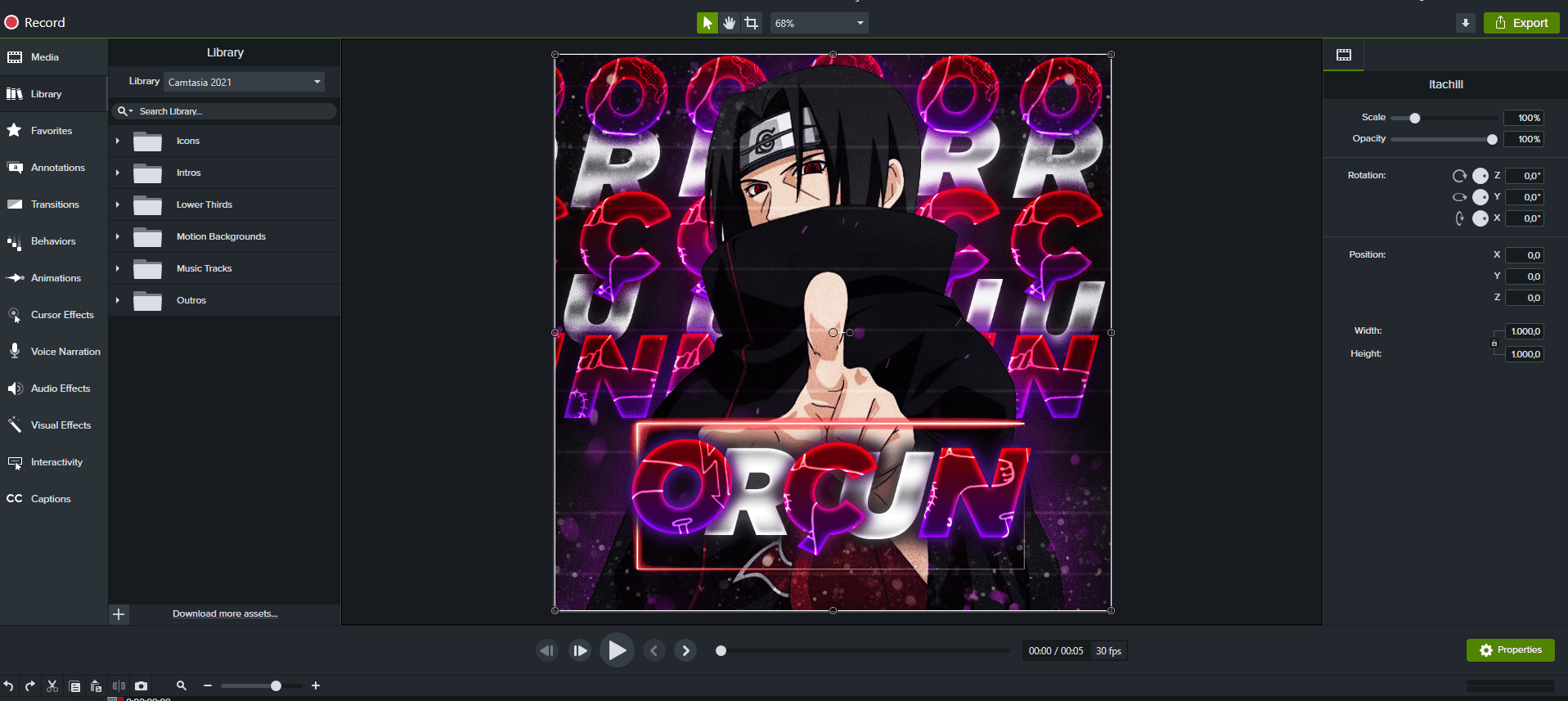Select the Outros folder row
The height and width of the screenshot is (701, 1568).
coord(225,301)
